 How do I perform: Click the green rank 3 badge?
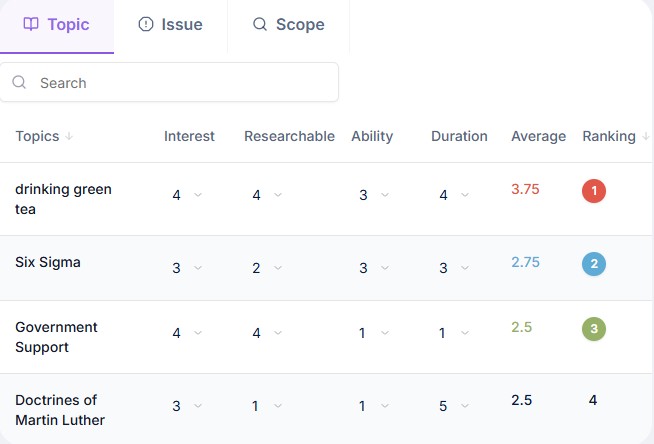(x=594, y=329)
